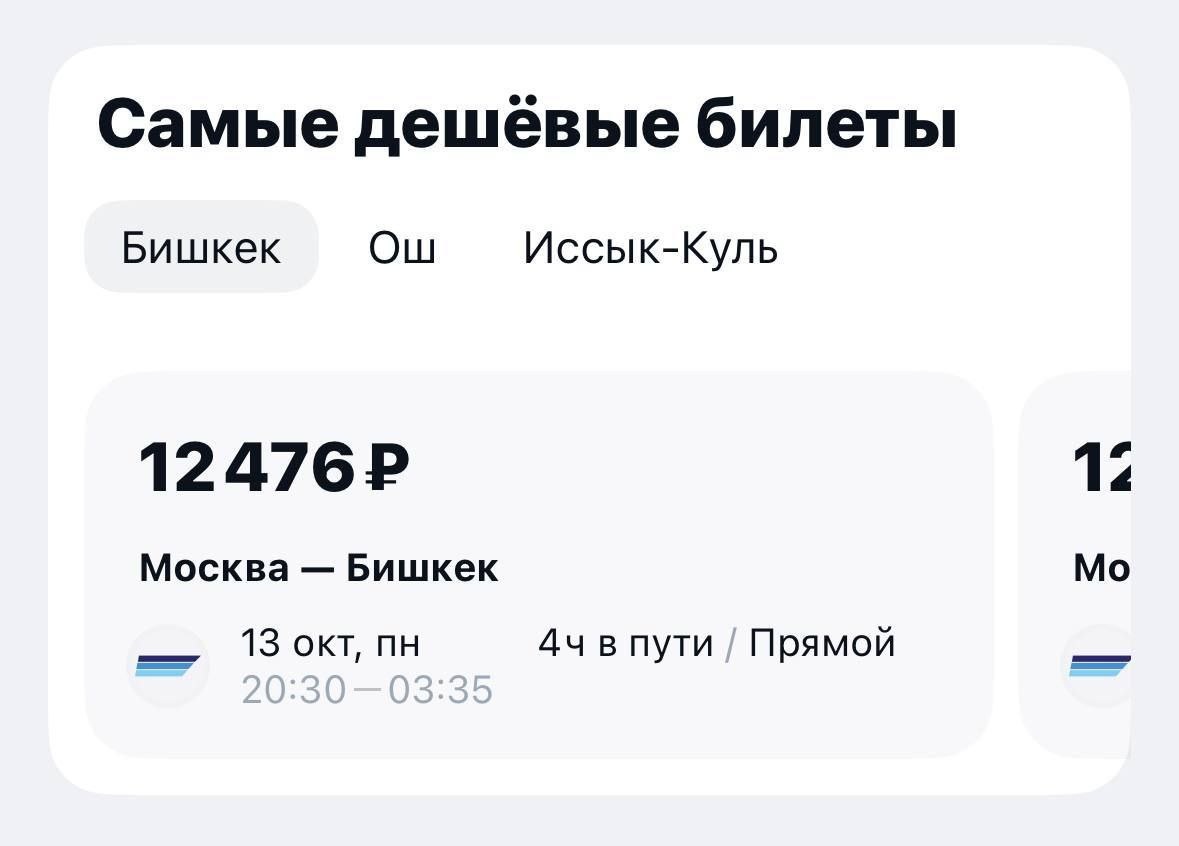The width and height of the screenshot is (1179, 846).
Task: Switch to the Ош tab
Action: coord(401,247)
